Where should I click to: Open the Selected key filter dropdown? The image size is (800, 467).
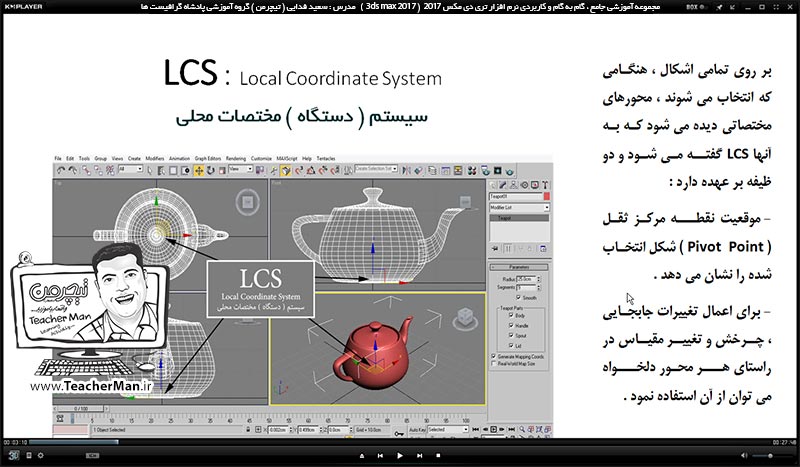[x=447, y=430]
